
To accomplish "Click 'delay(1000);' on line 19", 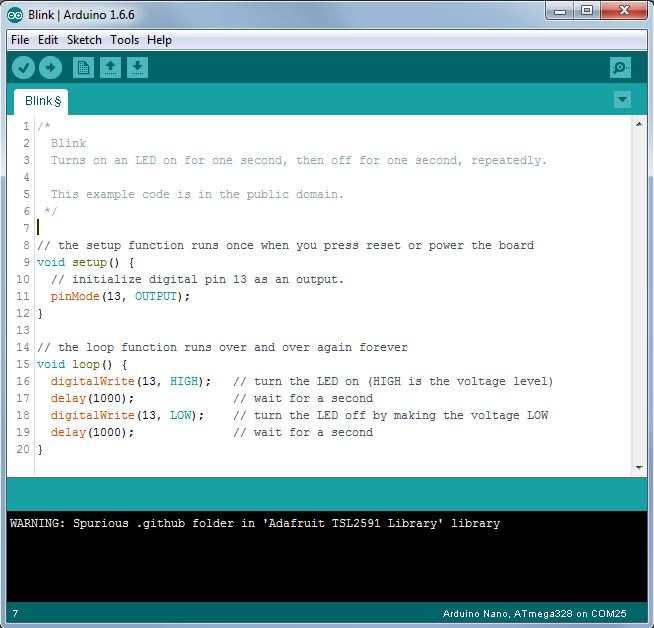I will coord(92,432).
